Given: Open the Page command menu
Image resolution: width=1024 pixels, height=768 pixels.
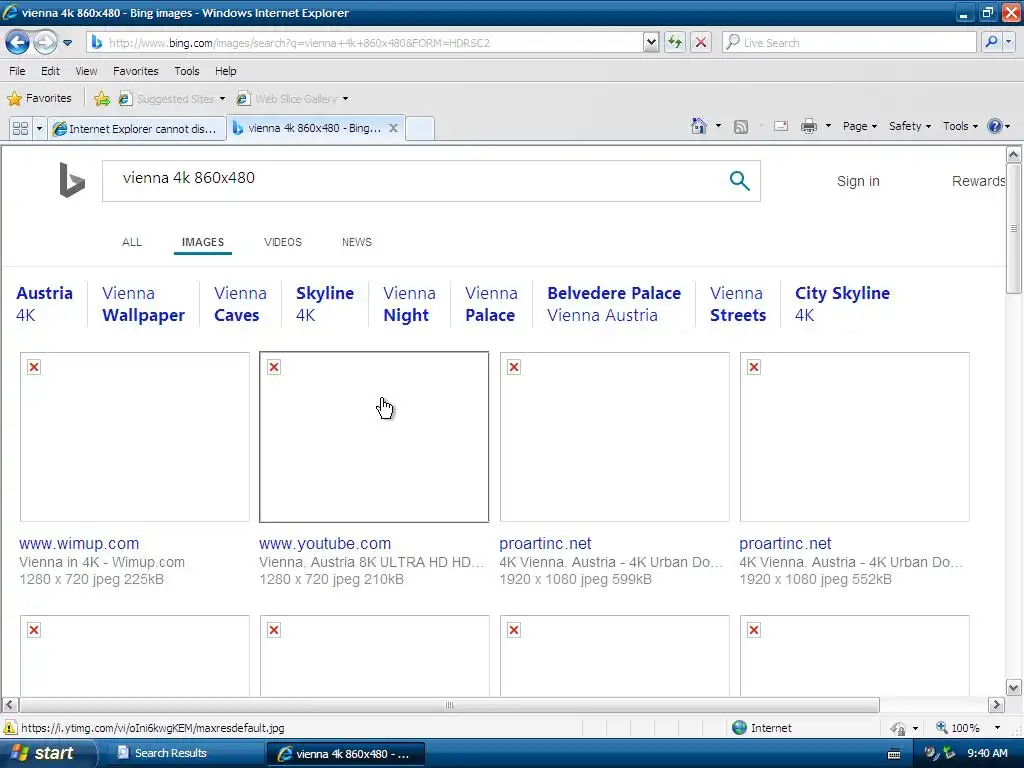Looking at the screenshot, I should click(859, 126).
